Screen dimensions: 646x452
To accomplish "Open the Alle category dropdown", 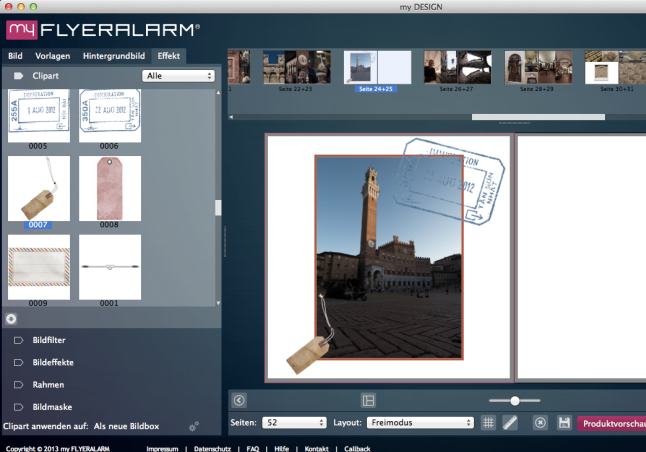I will 179,75.
